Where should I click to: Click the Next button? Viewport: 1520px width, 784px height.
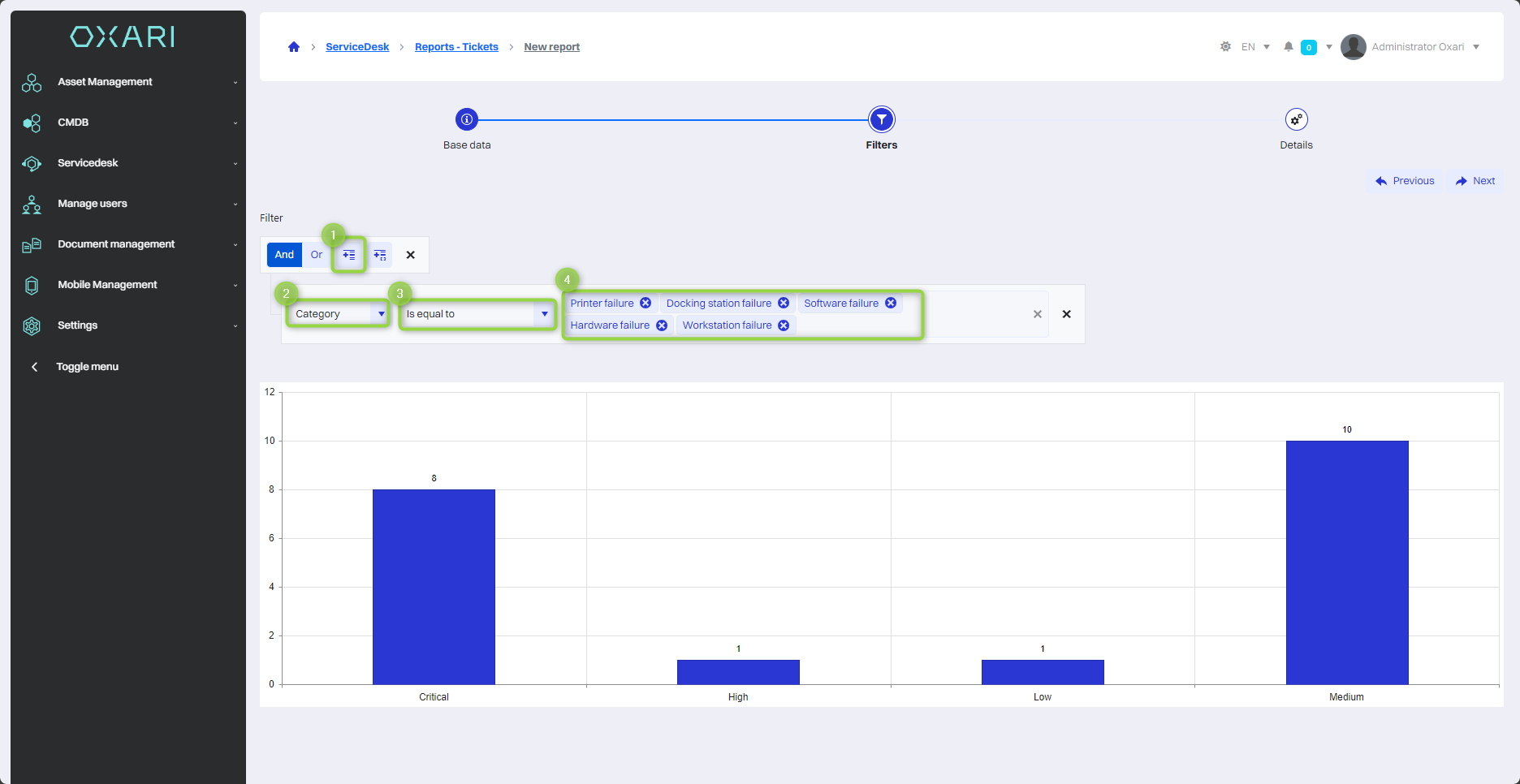click(1475, 181)
